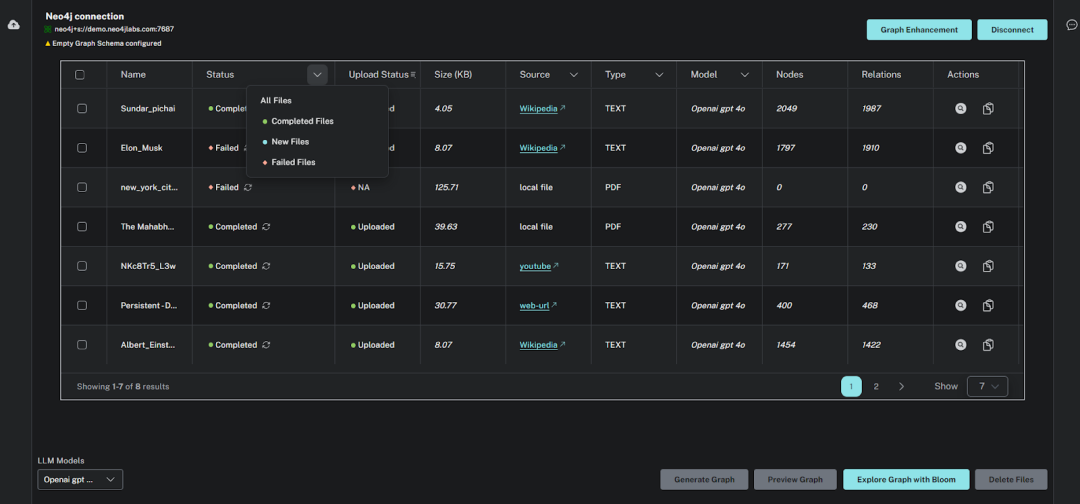The width and height of the screenshot is (1080, 504).
Task: Click the Upload Status sort icon
Action: [x=412, y=75]
